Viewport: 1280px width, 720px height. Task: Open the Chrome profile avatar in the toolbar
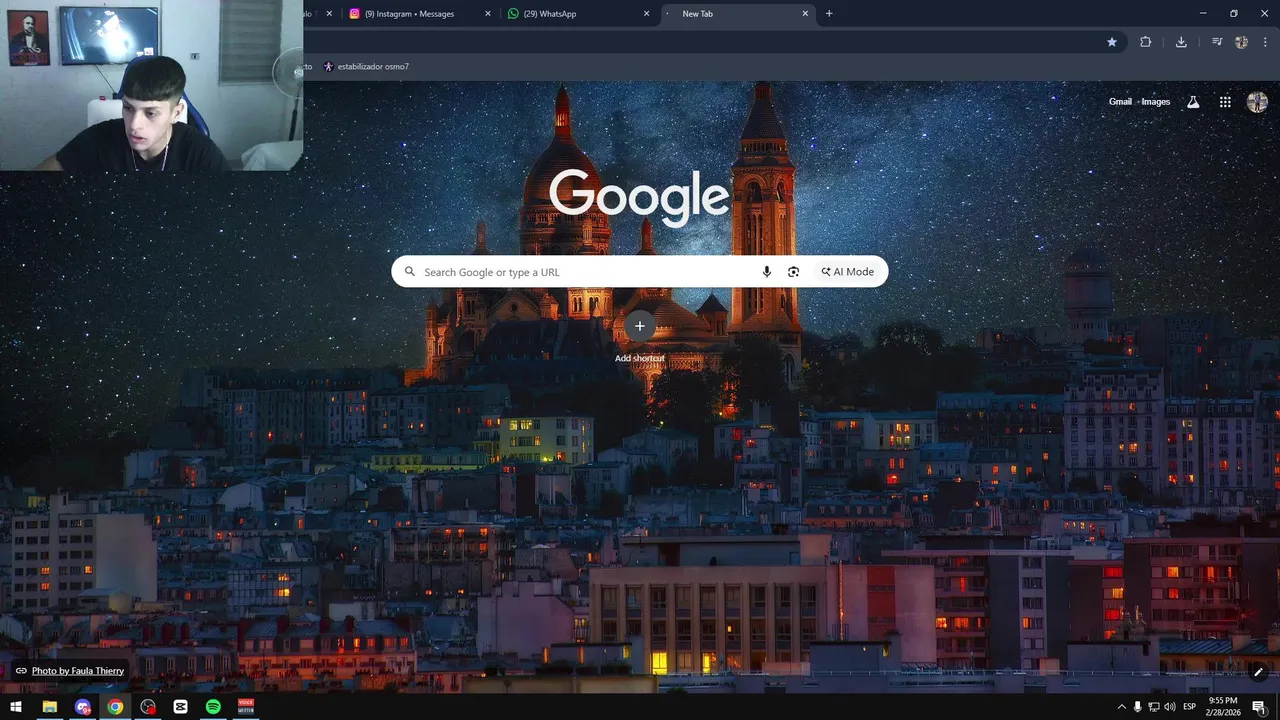point(1241,42)
